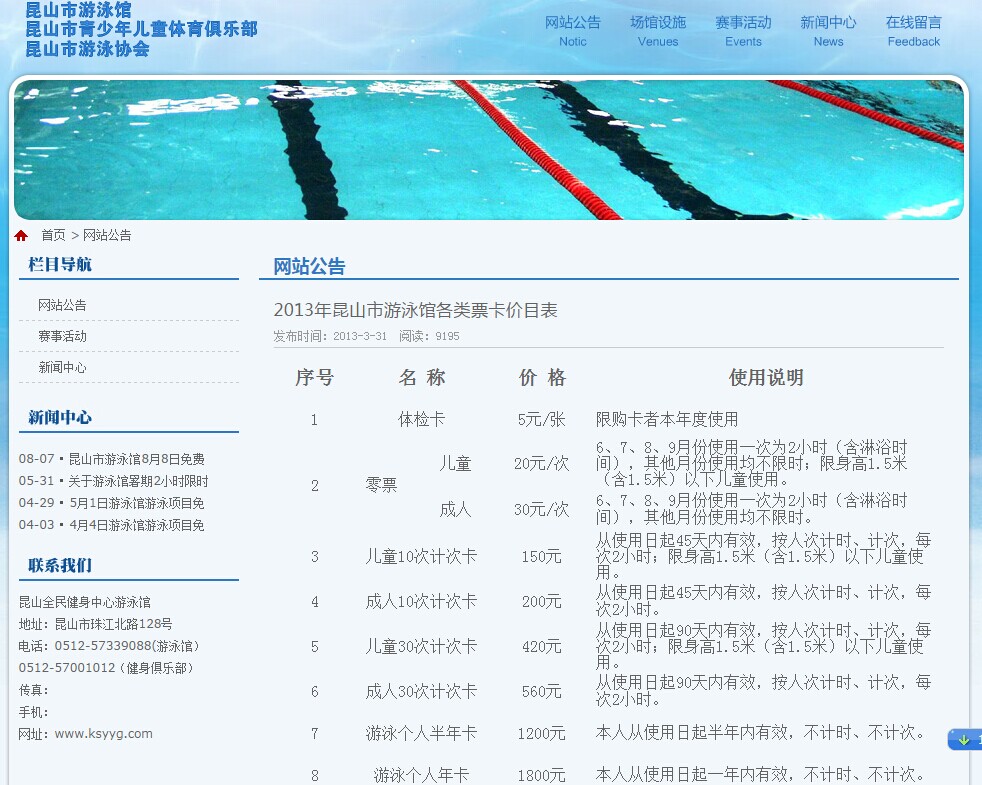Click the 首页 breadcrumb link
The image size is (982, 785).
click(53, 236)
